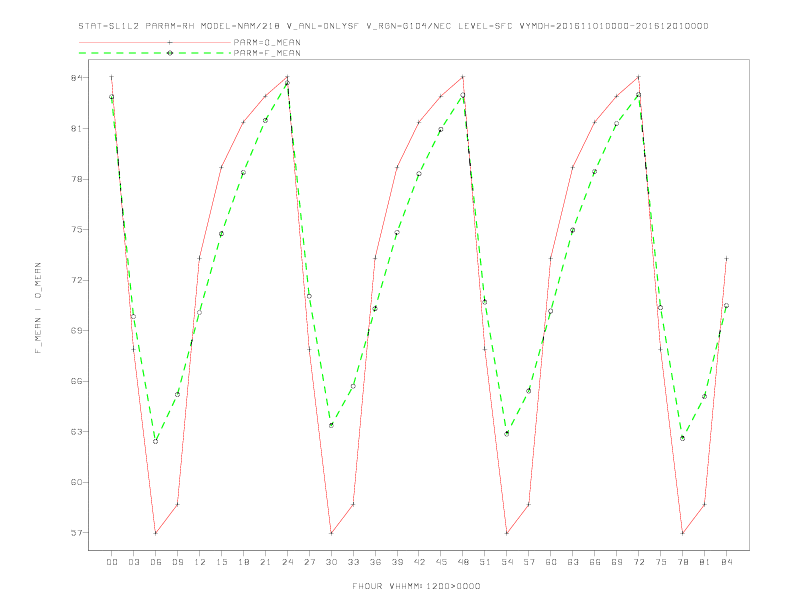Viewport: 792px width, 612px height.
Task: Click x-axis forecast hour label 51
Action: pyautogui.click(x=485, y=562)
